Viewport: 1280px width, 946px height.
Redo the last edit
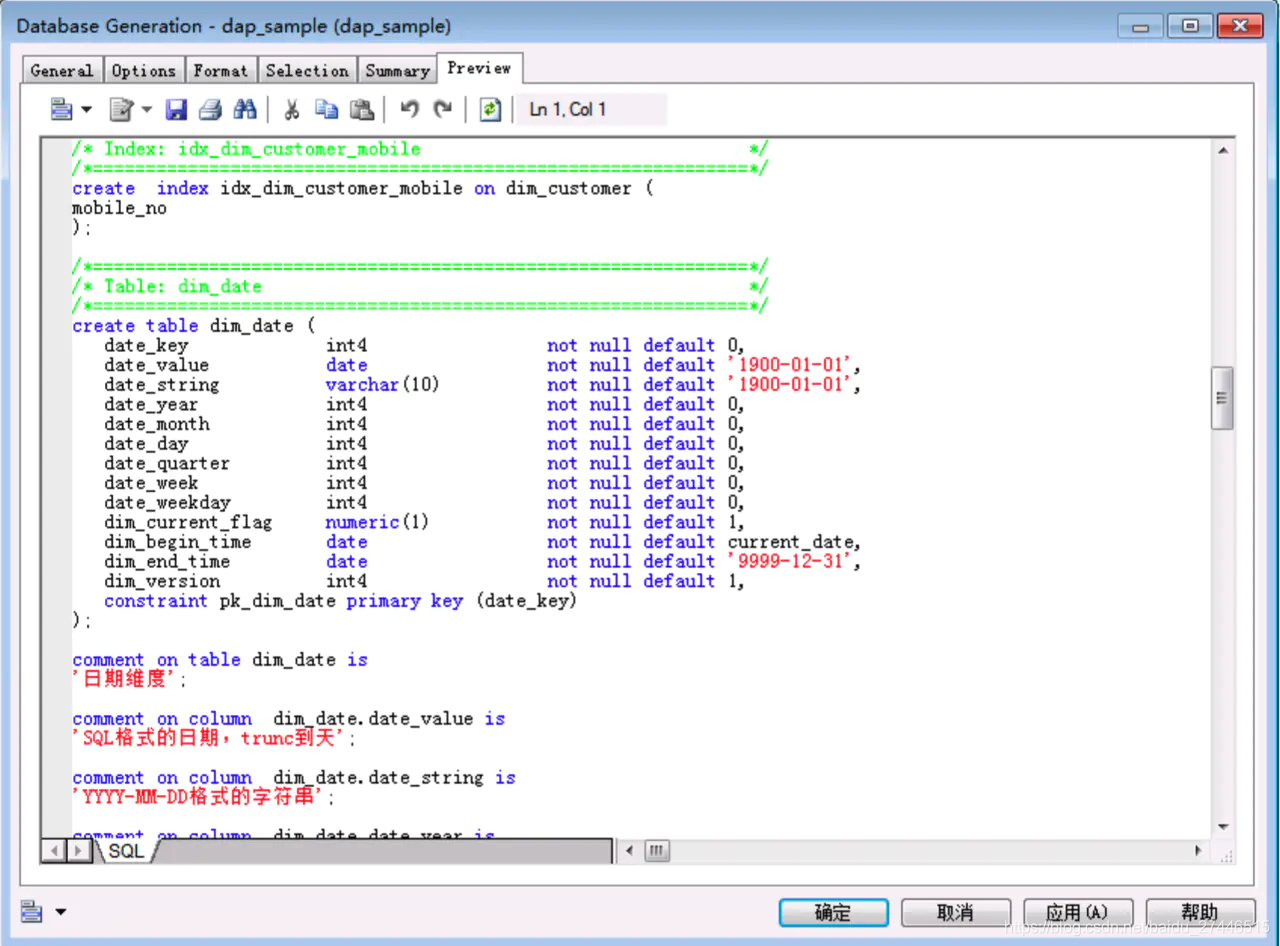click(x=443, y=109)
